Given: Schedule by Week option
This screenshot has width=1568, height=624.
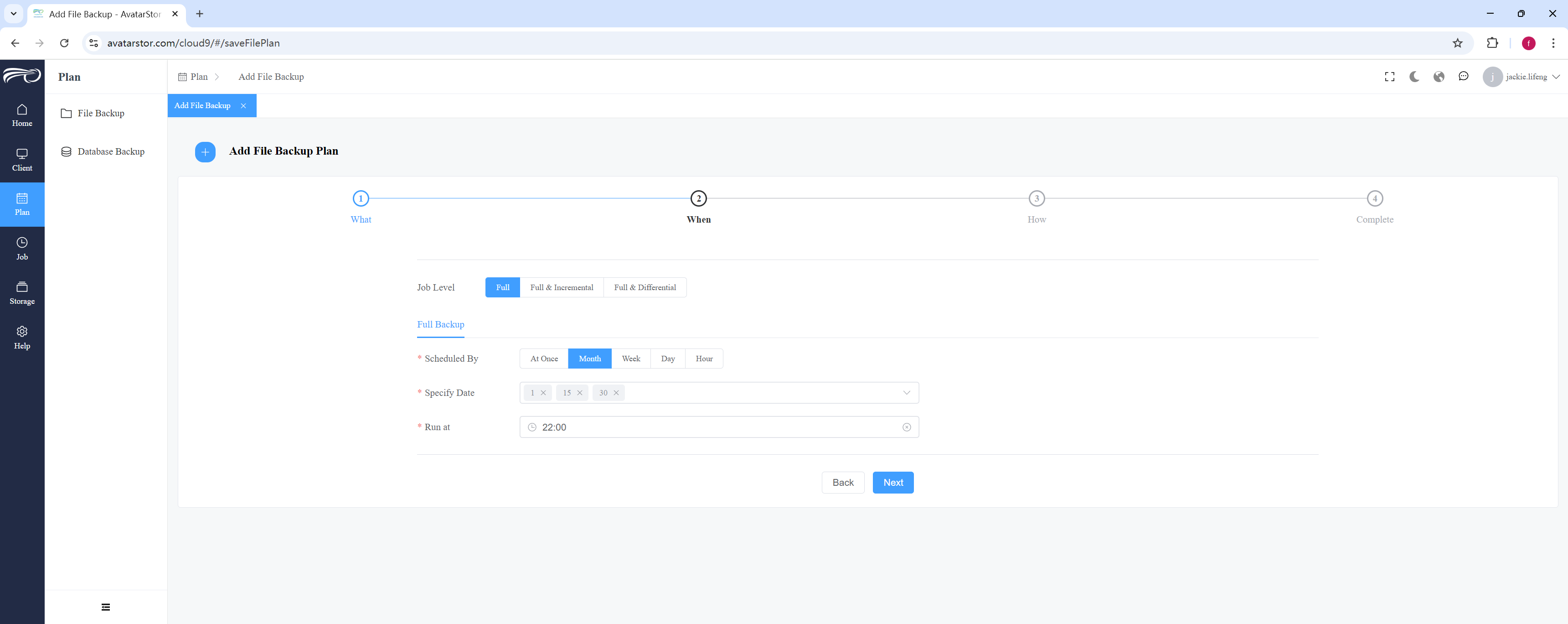Looking at the screenshot, I should [630, 359].
